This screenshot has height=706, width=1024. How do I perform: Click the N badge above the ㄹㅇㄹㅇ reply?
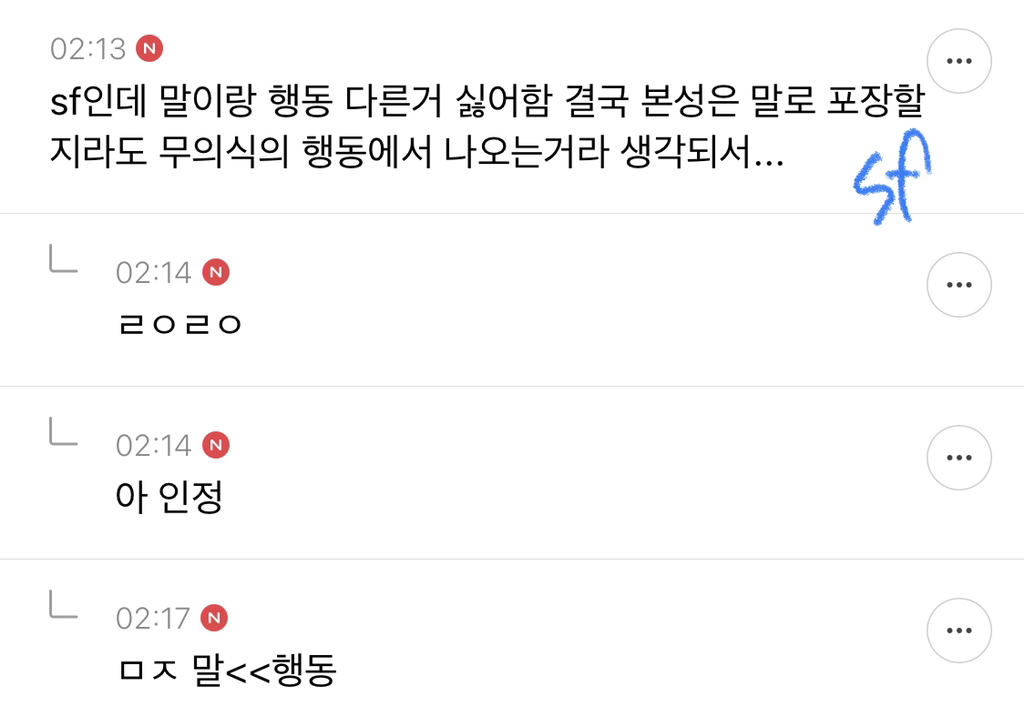[215, 272]
